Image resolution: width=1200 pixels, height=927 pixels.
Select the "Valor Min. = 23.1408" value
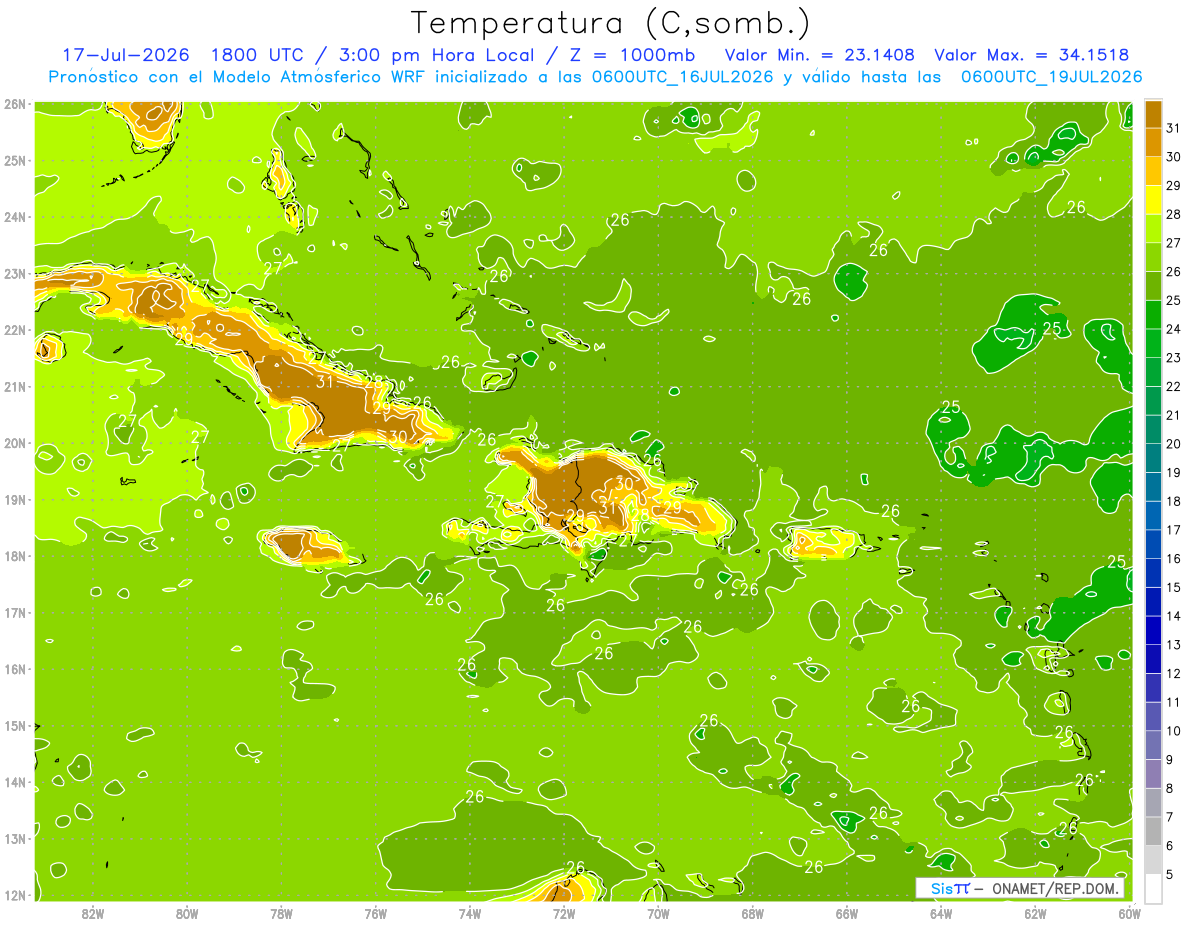click(820, 55)
